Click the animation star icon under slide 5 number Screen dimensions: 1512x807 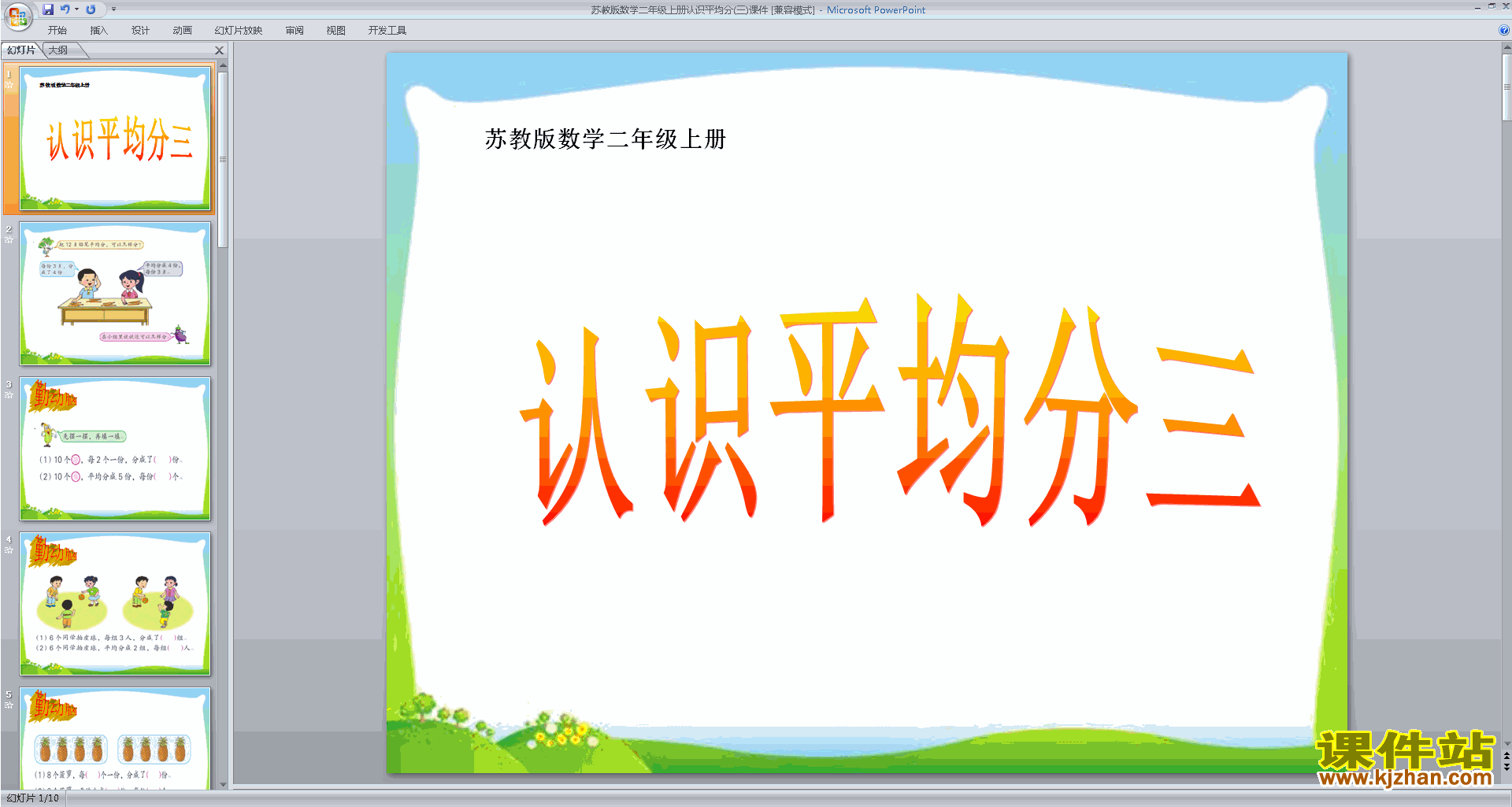[9, 705]
